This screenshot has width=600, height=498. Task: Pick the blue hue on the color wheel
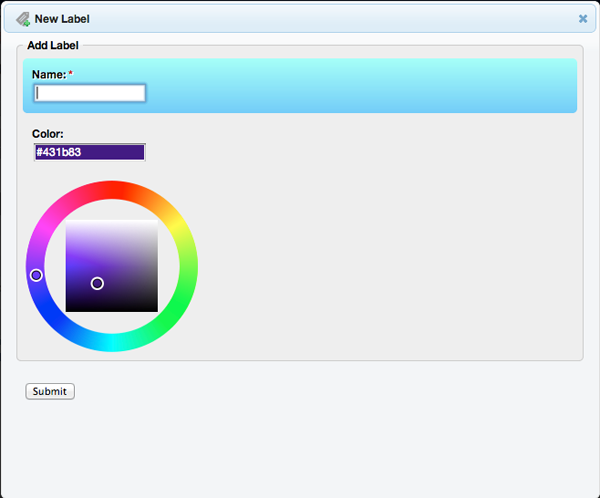(x=46, y=304)
